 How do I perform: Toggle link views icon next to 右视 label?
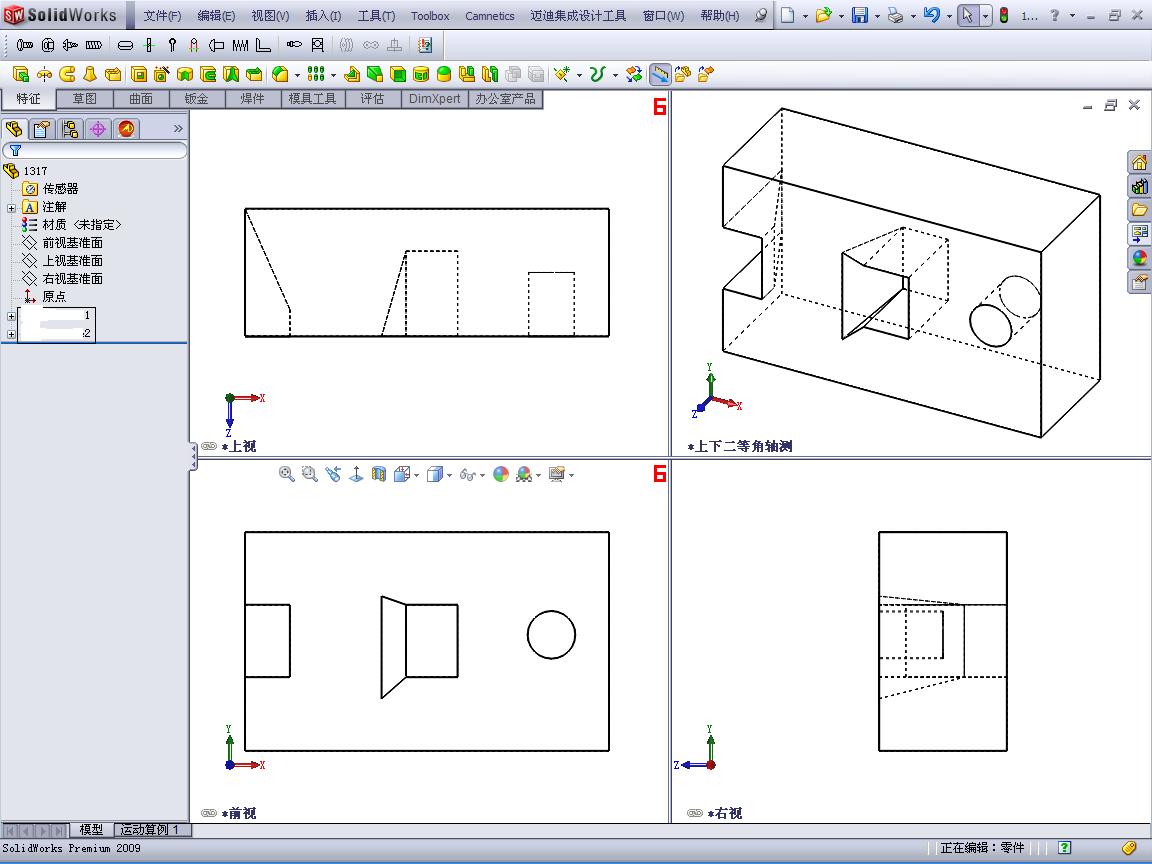click(695, 813)
